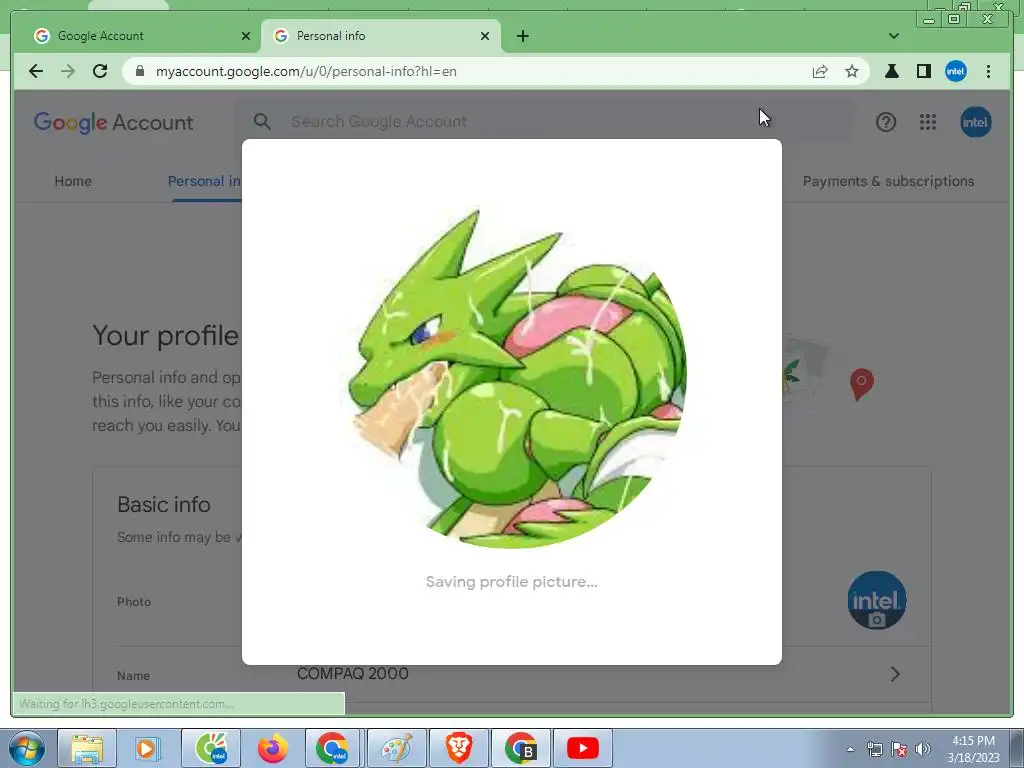
Task: Go to the Home tab
Action: 73,181
